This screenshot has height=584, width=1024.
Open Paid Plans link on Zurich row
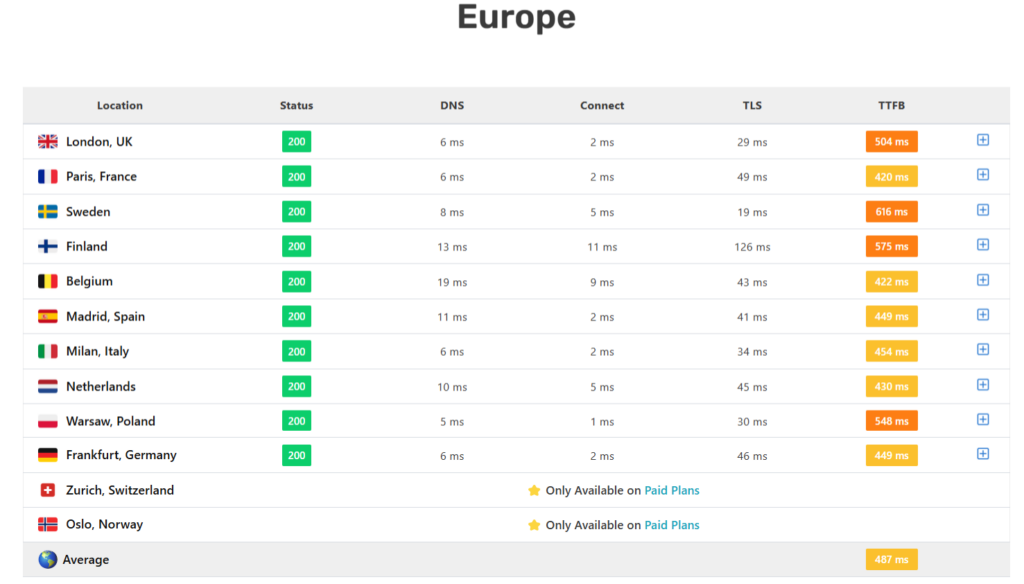[671, 490]
